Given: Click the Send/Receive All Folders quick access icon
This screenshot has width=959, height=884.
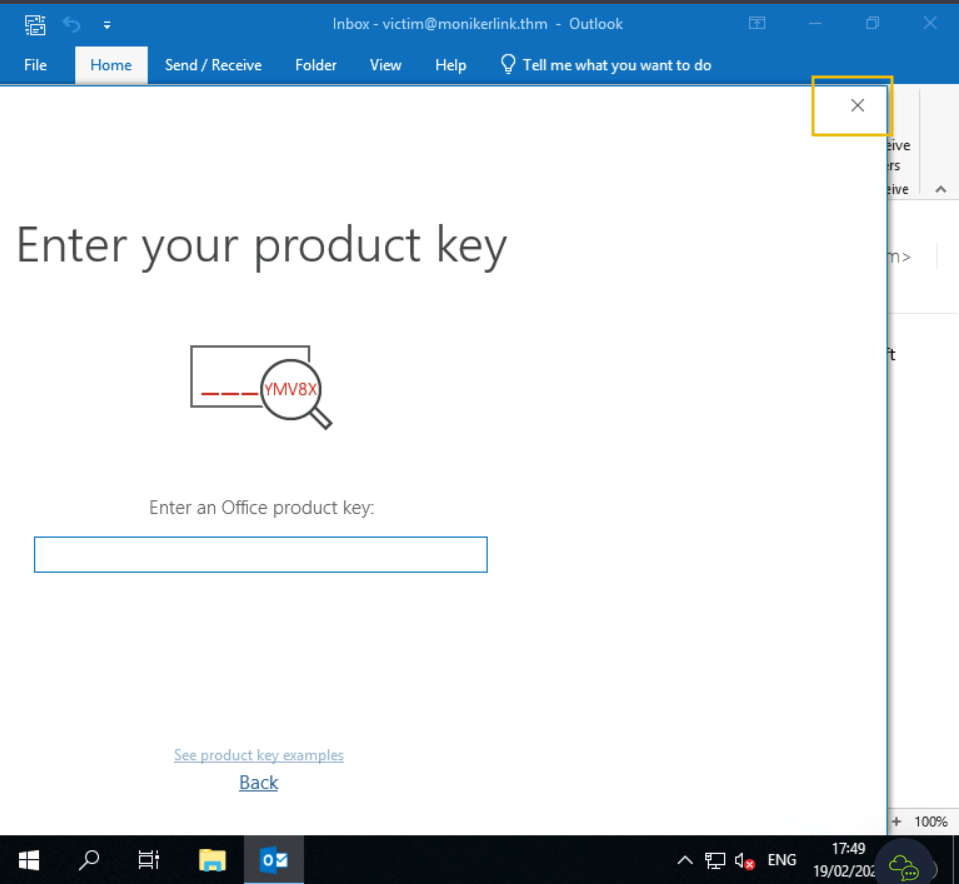Looking at the screenshot, I should tap(35, 24).
